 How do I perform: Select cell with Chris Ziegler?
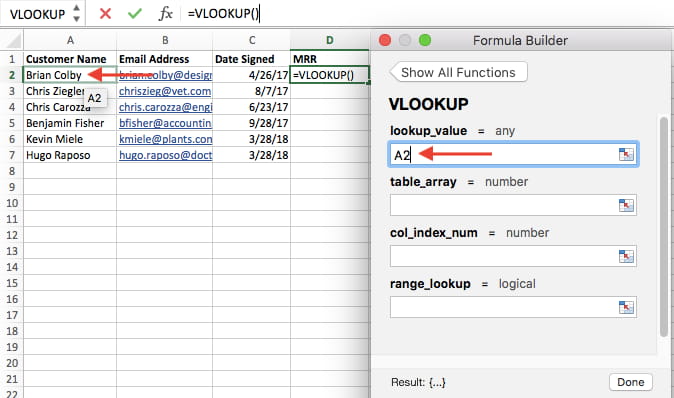[x=70, y=91]
